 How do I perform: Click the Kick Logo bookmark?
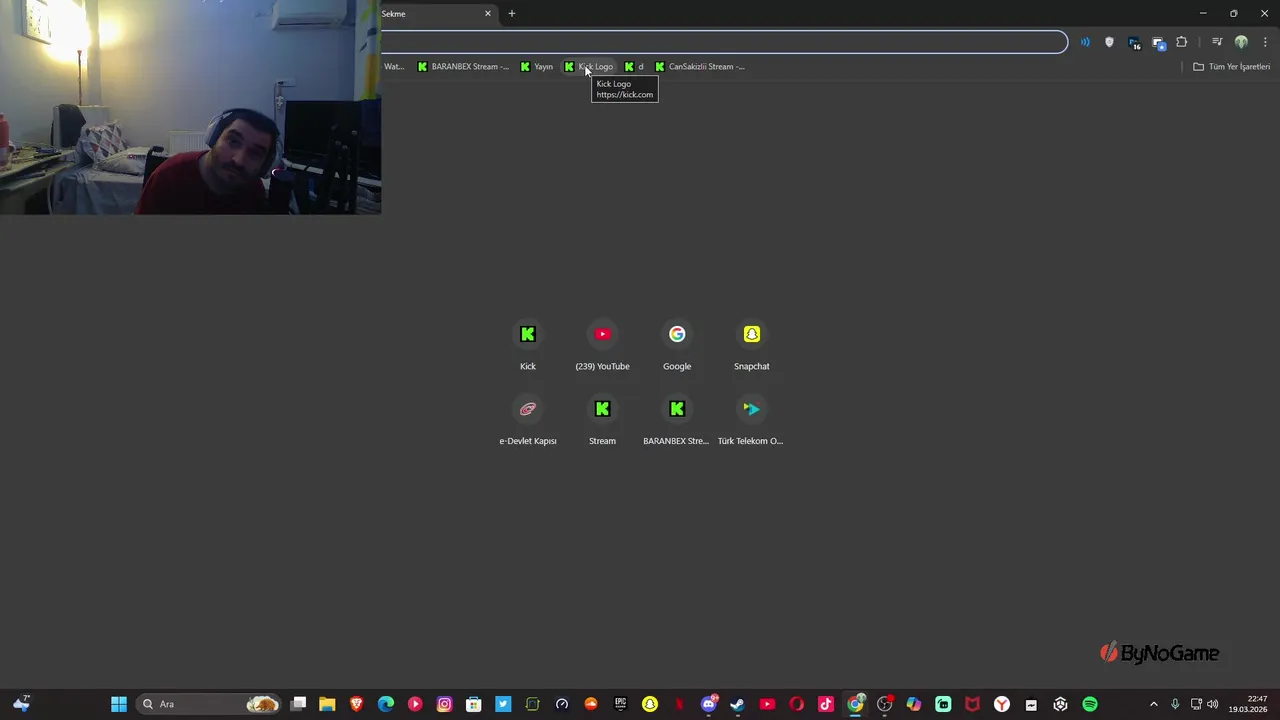click(589, 67)
